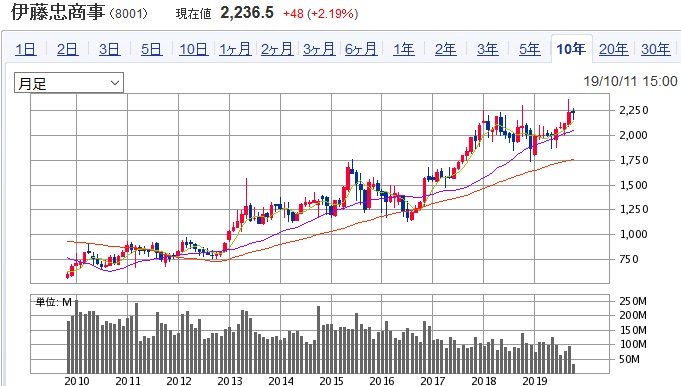Click the 2015 year label
Image resolution: width=681 pixels, height=386 pixels.
(x=332, y=381)
